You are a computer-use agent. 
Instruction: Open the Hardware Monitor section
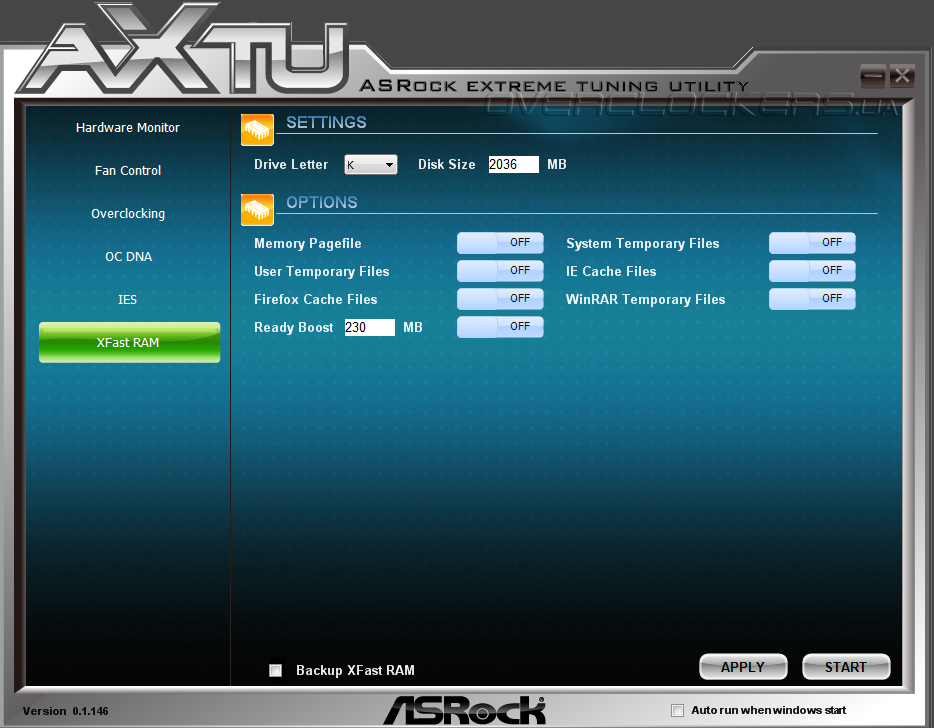click(127, 127)
